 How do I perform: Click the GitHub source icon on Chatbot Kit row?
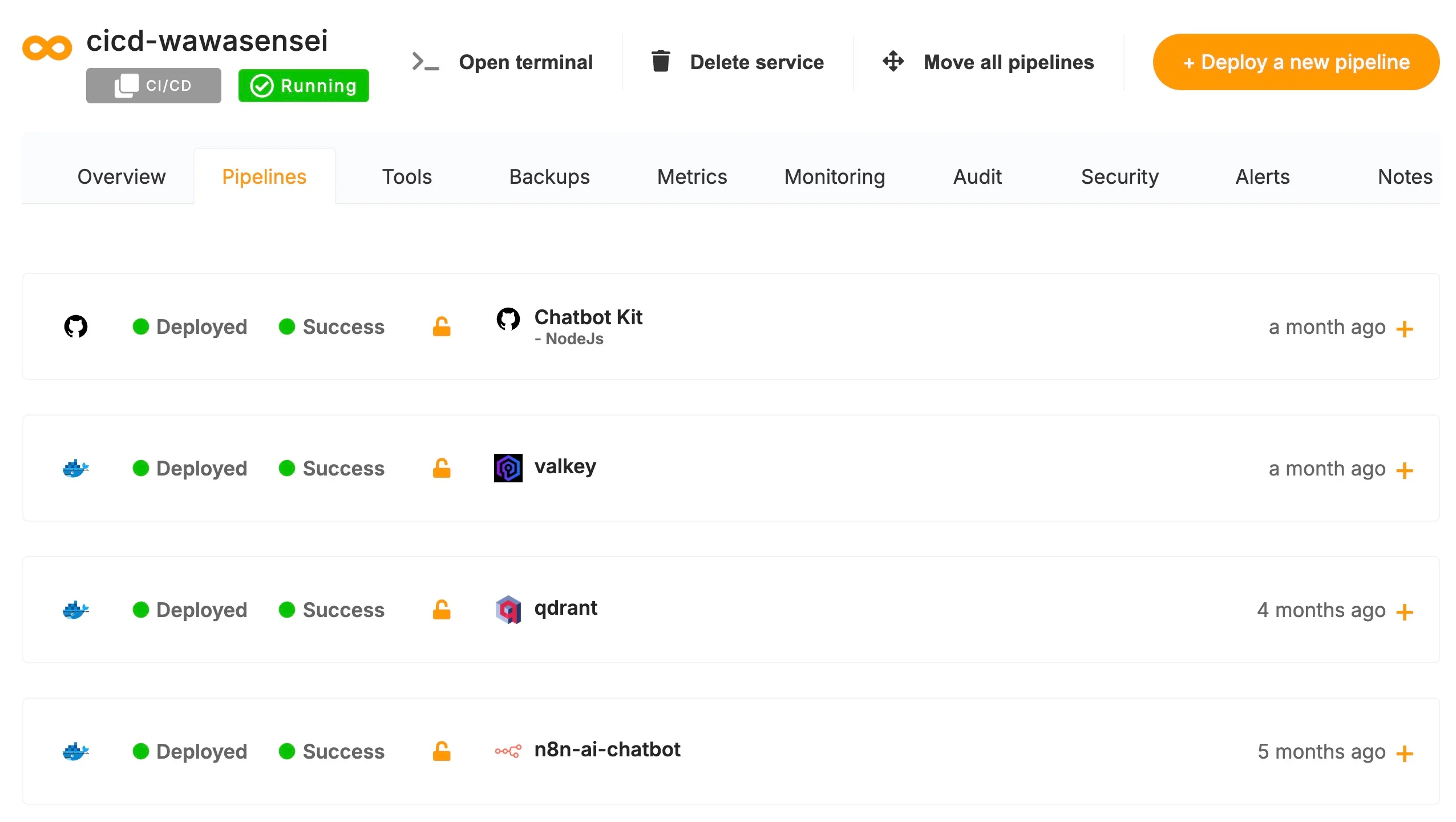75,327
